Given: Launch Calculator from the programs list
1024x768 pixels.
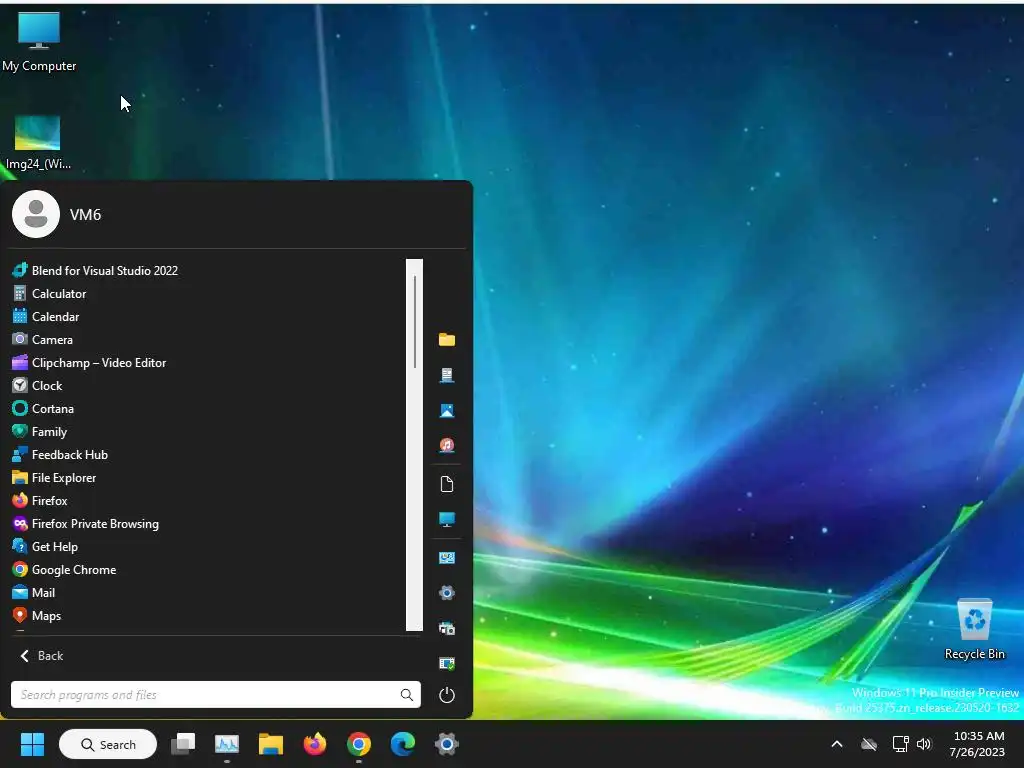Looking at the screenshot, I should point(49,294).
